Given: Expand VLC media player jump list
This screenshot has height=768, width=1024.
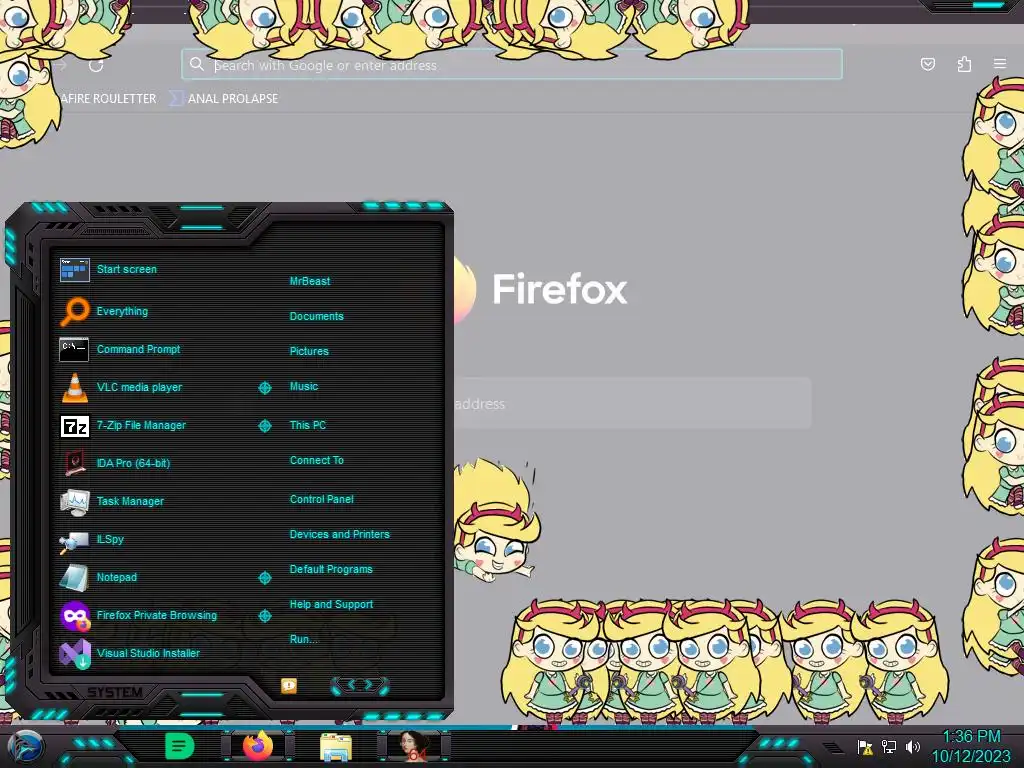Looking at the screenshot, I should [264, 388].
